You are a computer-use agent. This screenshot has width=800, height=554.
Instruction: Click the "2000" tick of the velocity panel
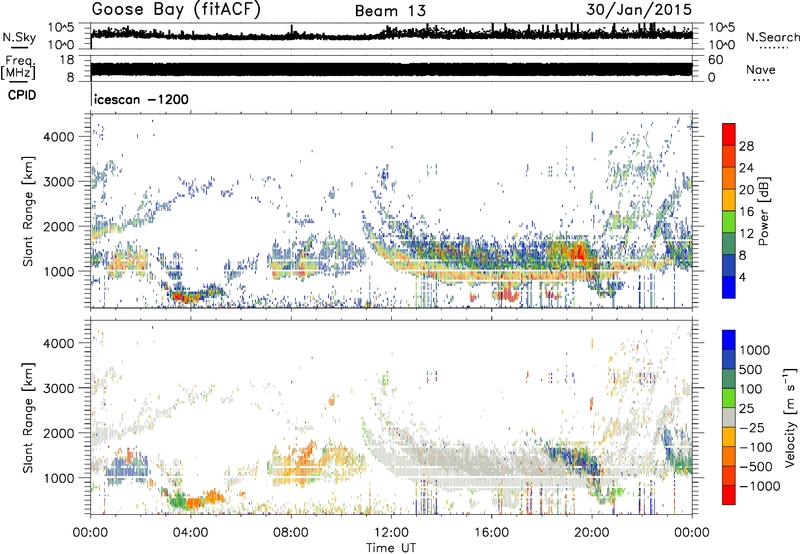pyautogui.click(x=59, y=433)
